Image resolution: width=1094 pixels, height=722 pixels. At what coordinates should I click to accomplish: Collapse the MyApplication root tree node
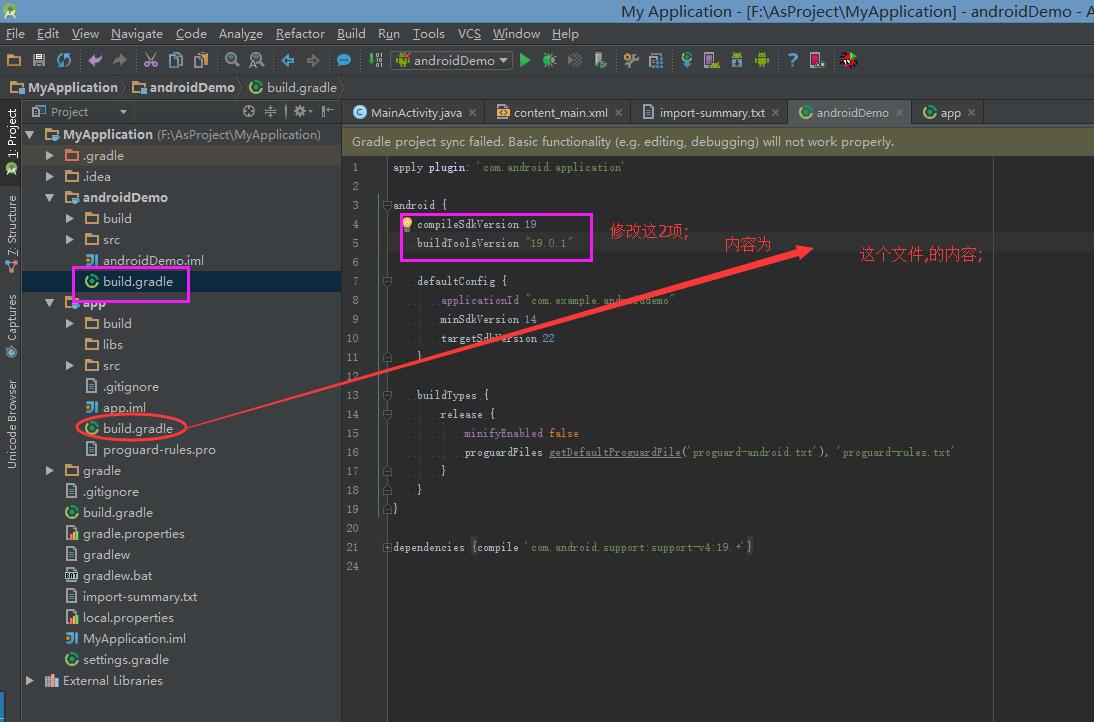pos(30,135)
